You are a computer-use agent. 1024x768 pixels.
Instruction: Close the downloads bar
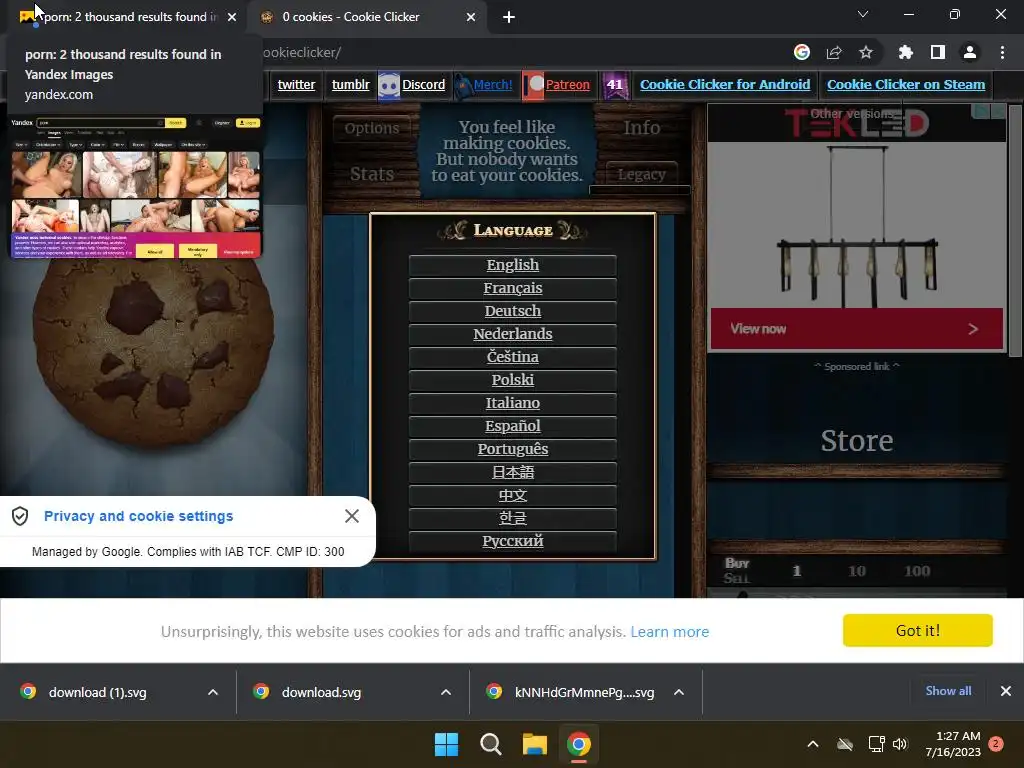click(x=1006, y=691)
